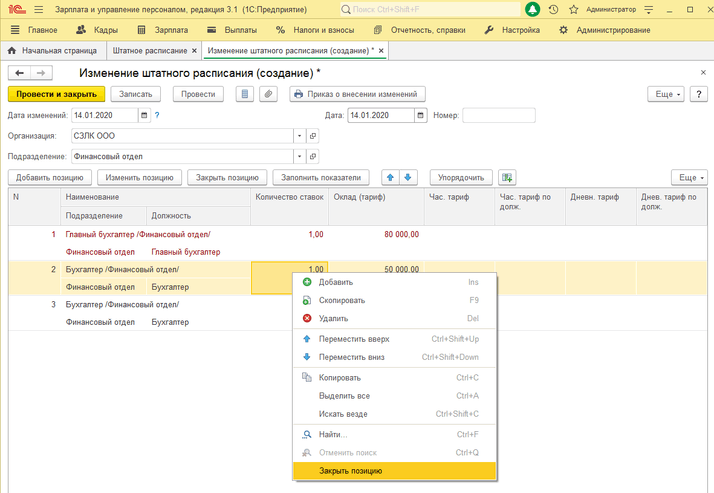Open the Зарплата section in main menu
The height and width of the screenshot is (493, 714).
pos(163,30)
